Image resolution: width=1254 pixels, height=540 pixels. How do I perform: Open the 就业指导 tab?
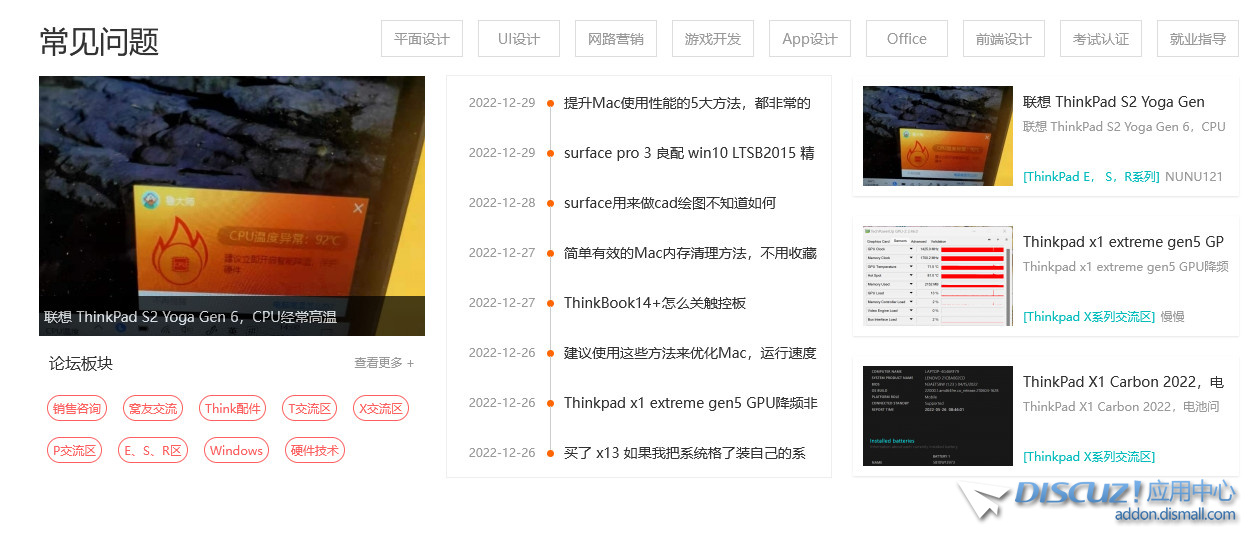click(1198, 39)
